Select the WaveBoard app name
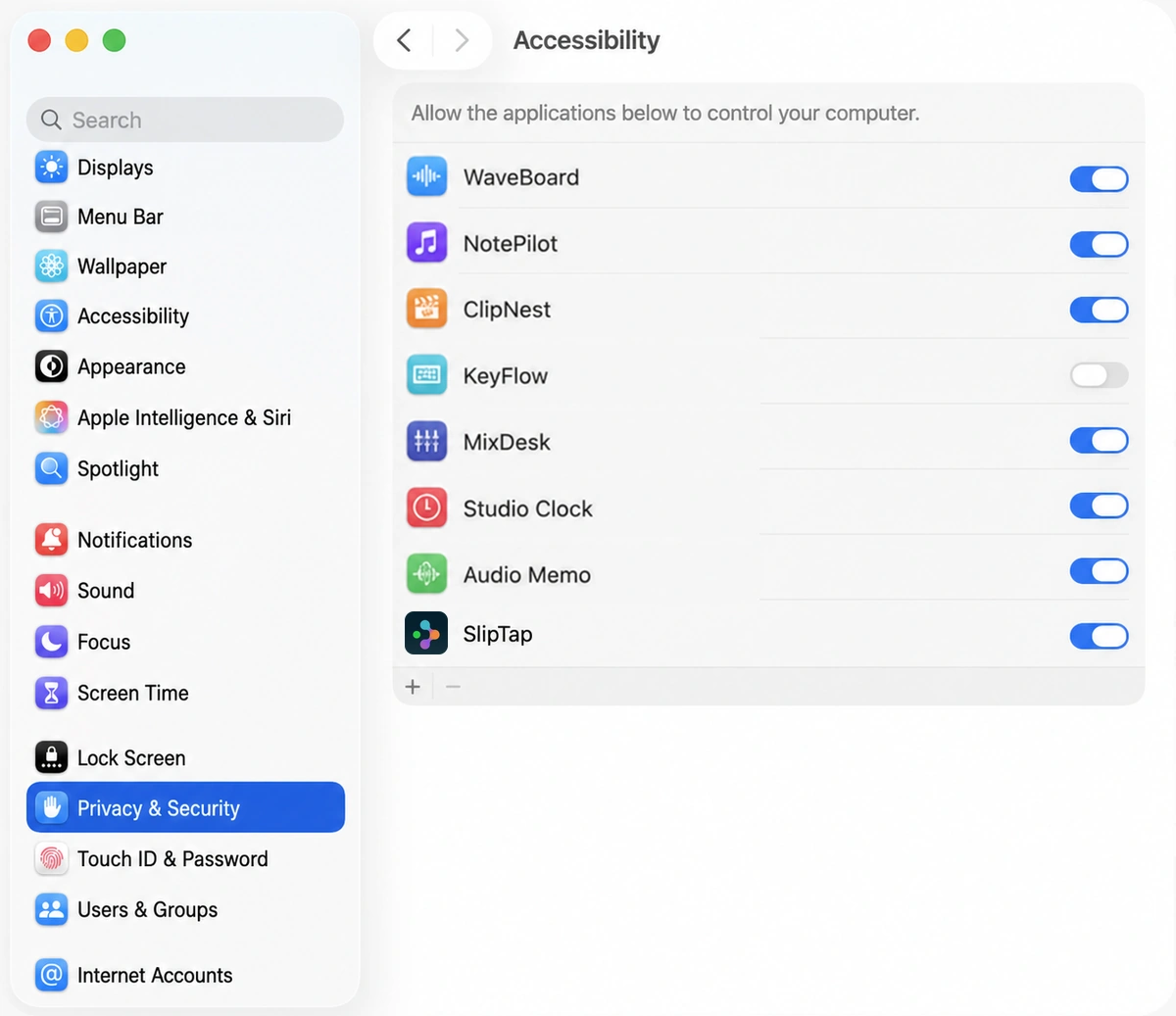 [521, 177]
